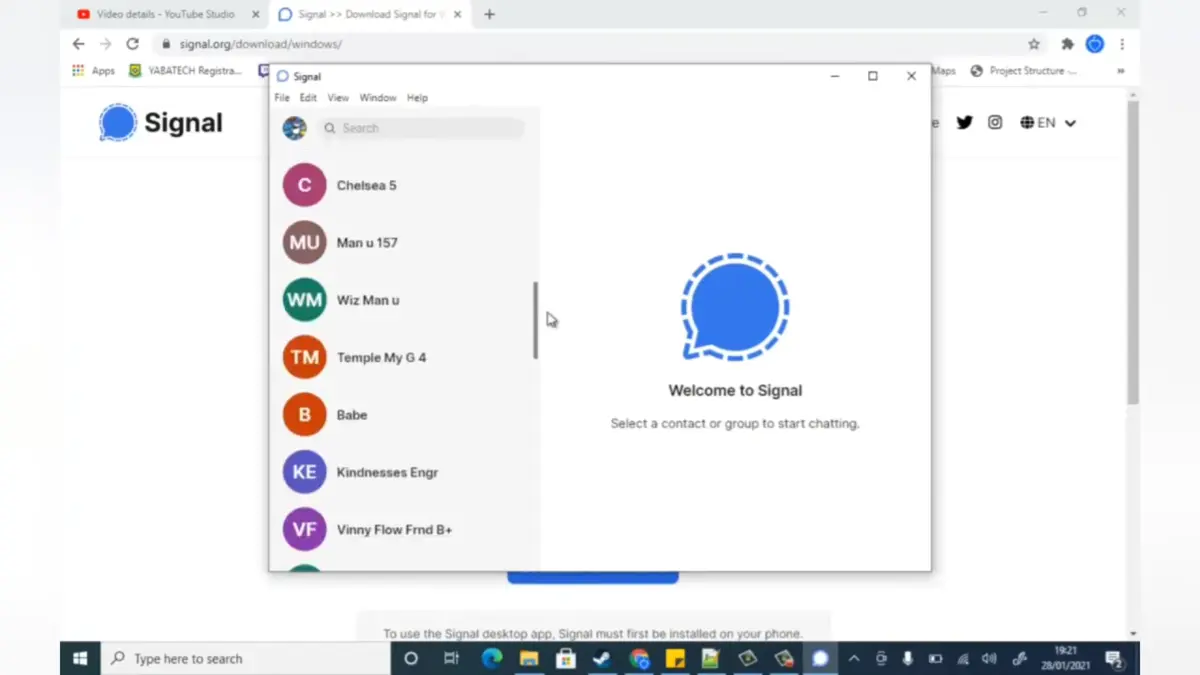Open a new Chrome tab
1200x675 pixels.
coord(489,15)
